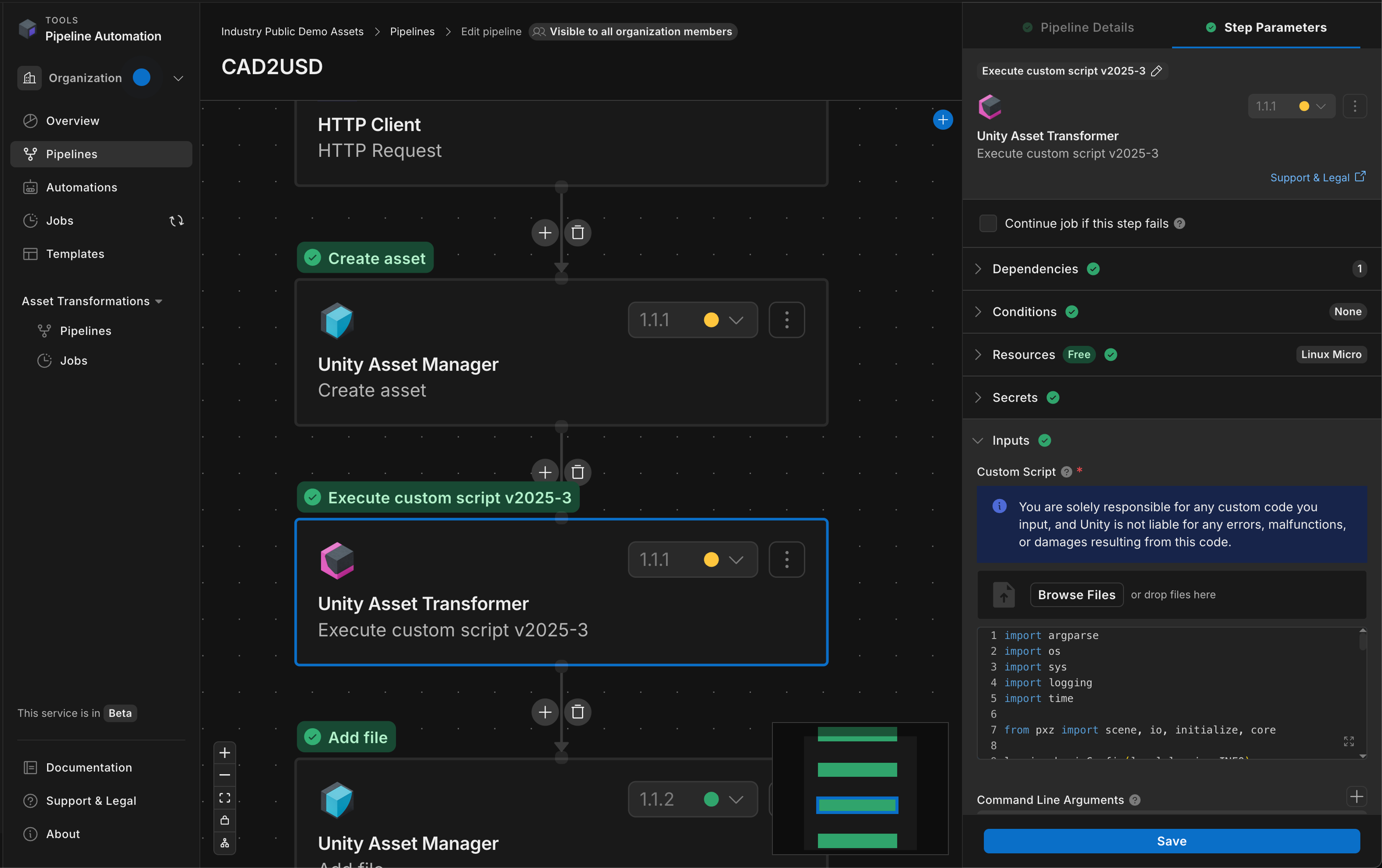Viewport: 1382px width, 868px height.
Task: Go to the Overview page
Action: 101,121
